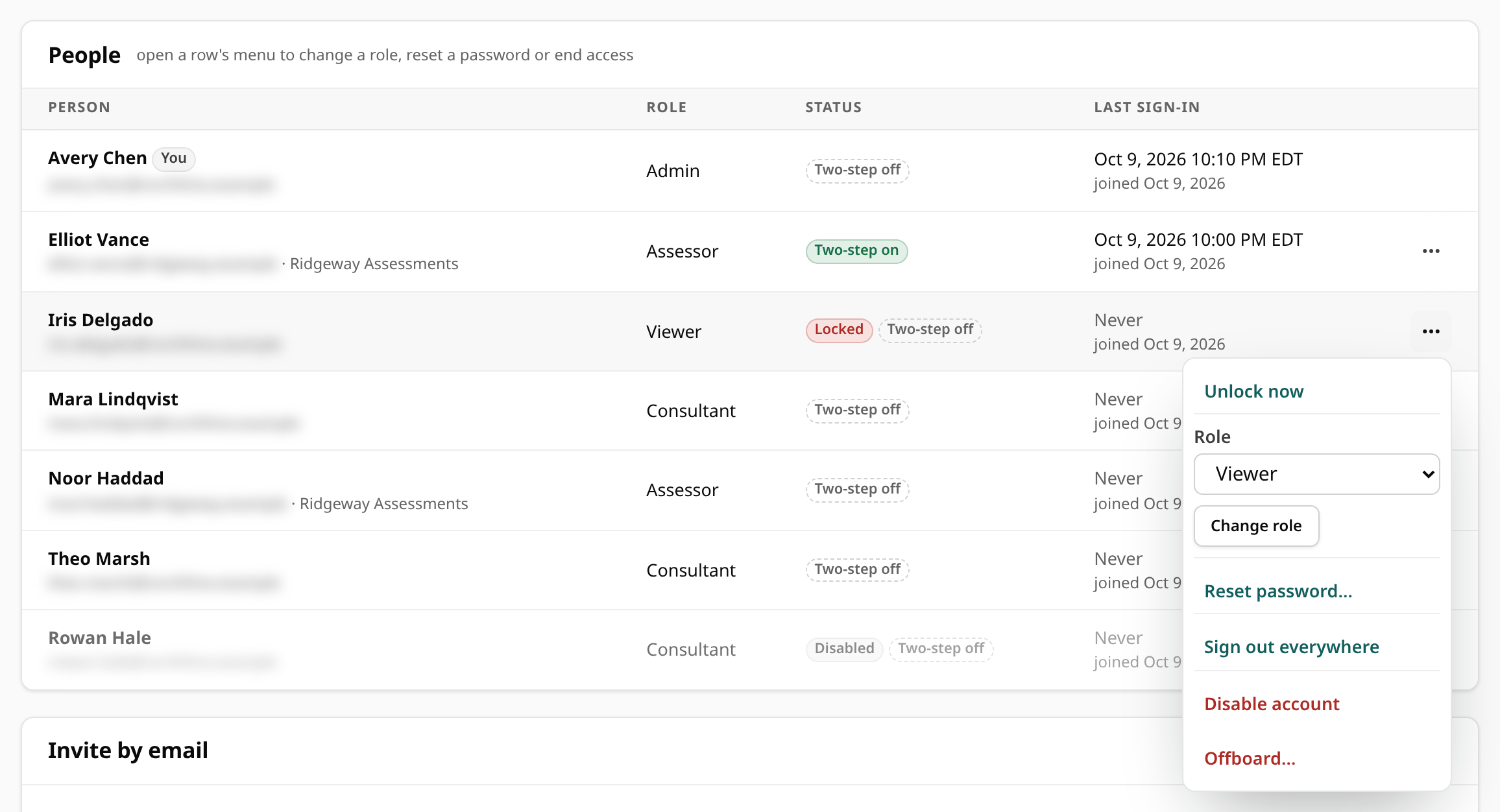Click the Locked badge for Iris Delgado

839,329
